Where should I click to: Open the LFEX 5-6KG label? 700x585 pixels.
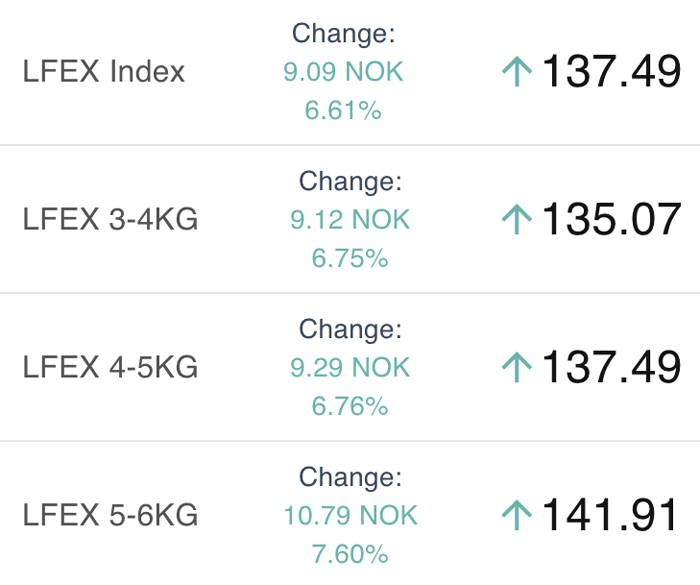(110, 516)
